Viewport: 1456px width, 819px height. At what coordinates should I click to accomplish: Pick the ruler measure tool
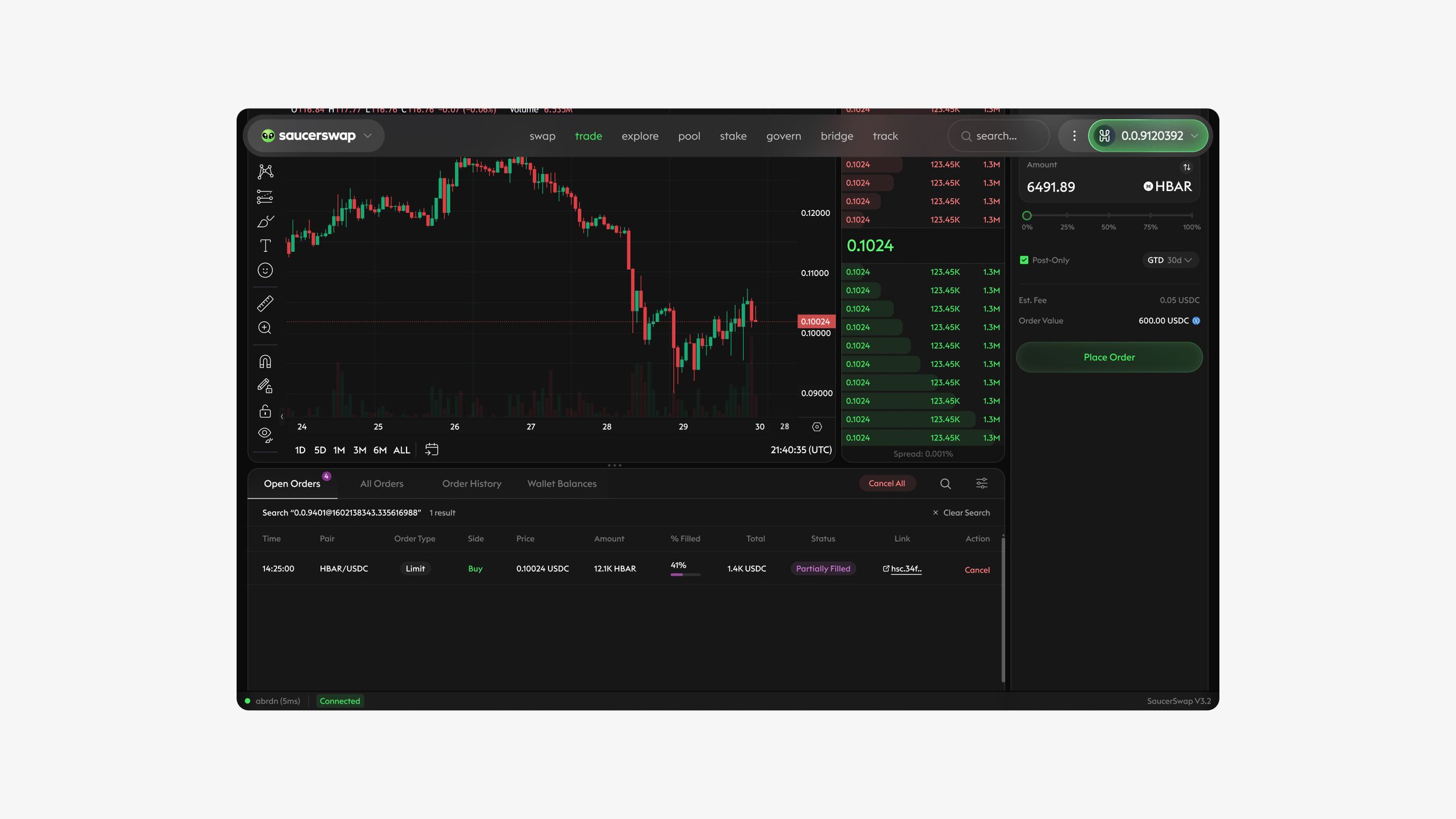pyautogui.click(x=265, y=303)
